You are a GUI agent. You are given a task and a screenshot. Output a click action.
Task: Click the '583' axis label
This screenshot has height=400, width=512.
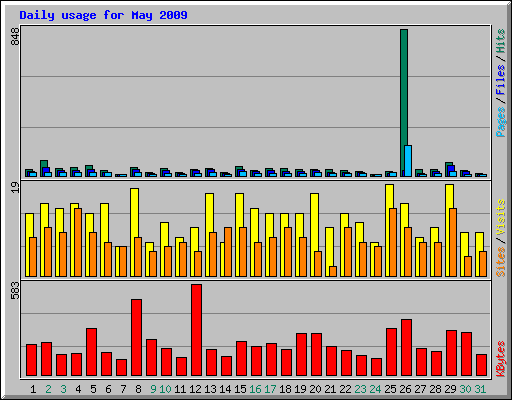tap(15, 291)
